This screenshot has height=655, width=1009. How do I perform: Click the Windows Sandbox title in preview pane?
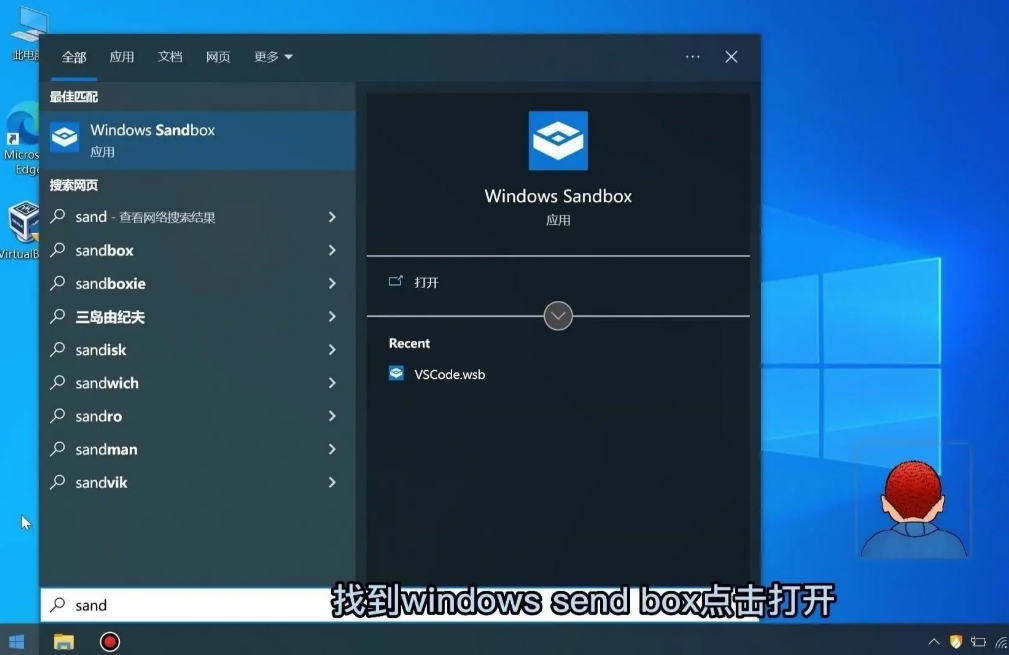pyautogui.click(x=558, y=196)
